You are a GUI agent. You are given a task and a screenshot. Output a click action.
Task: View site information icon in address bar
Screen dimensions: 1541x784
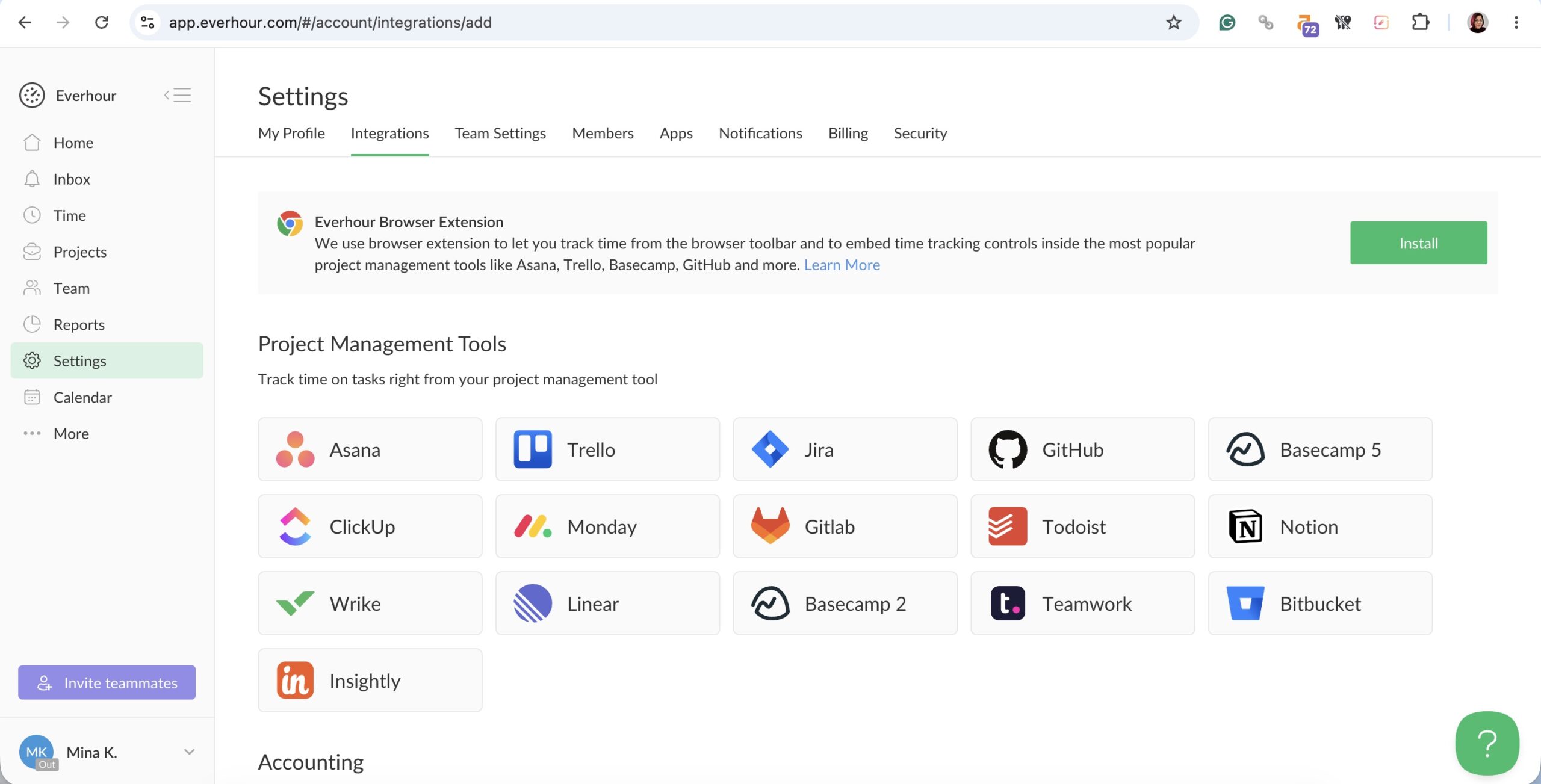pyautogui.click(x=148, y=23)
